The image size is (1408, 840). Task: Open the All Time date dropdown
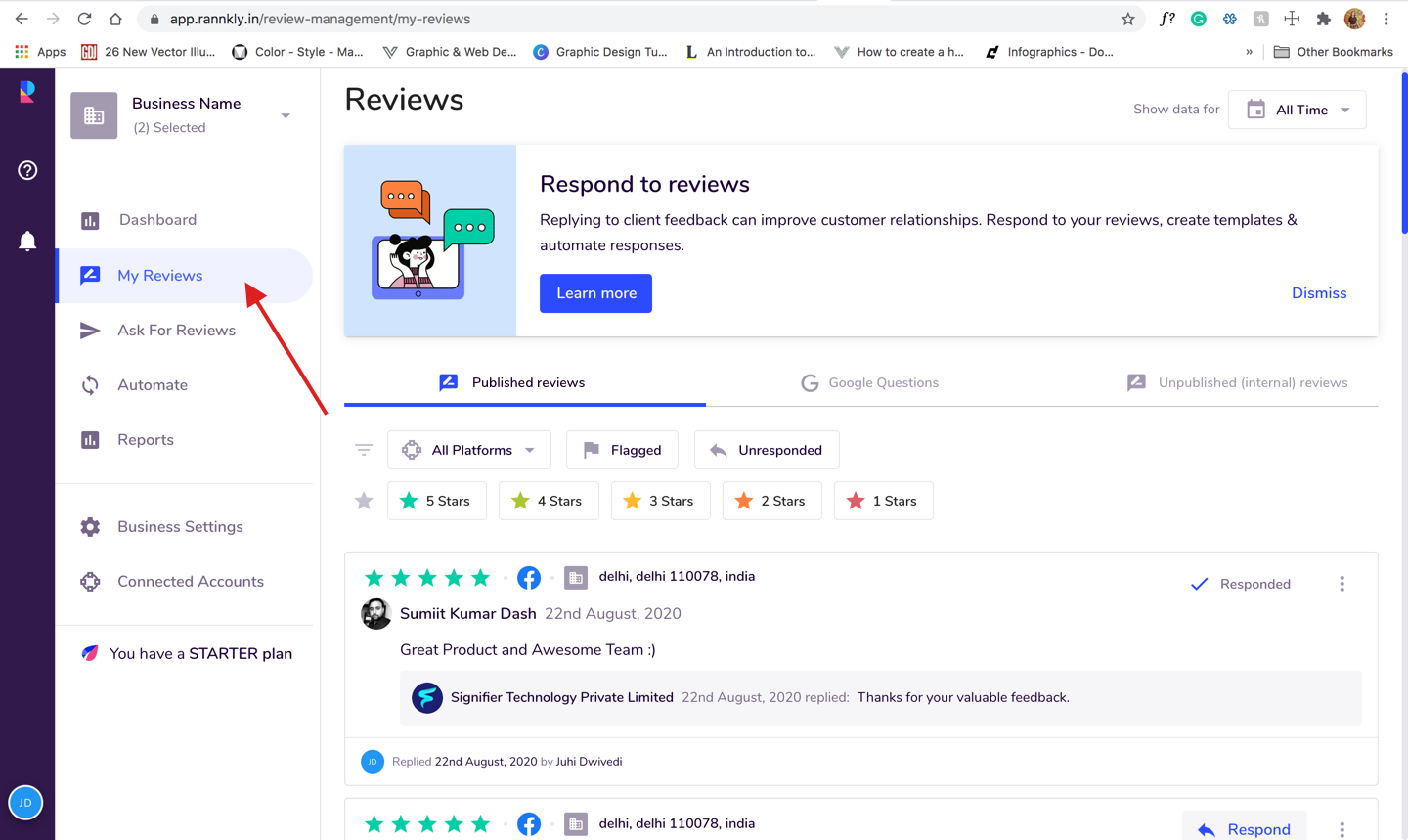pyautogui.click(x=1297, y=110)
